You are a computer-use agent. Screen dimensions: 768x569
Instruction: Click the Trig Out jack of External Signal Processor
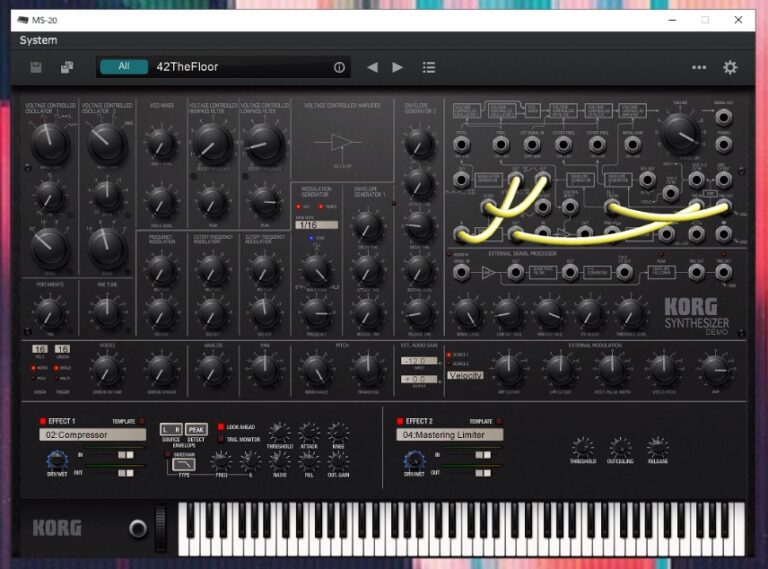pos(723,272)
